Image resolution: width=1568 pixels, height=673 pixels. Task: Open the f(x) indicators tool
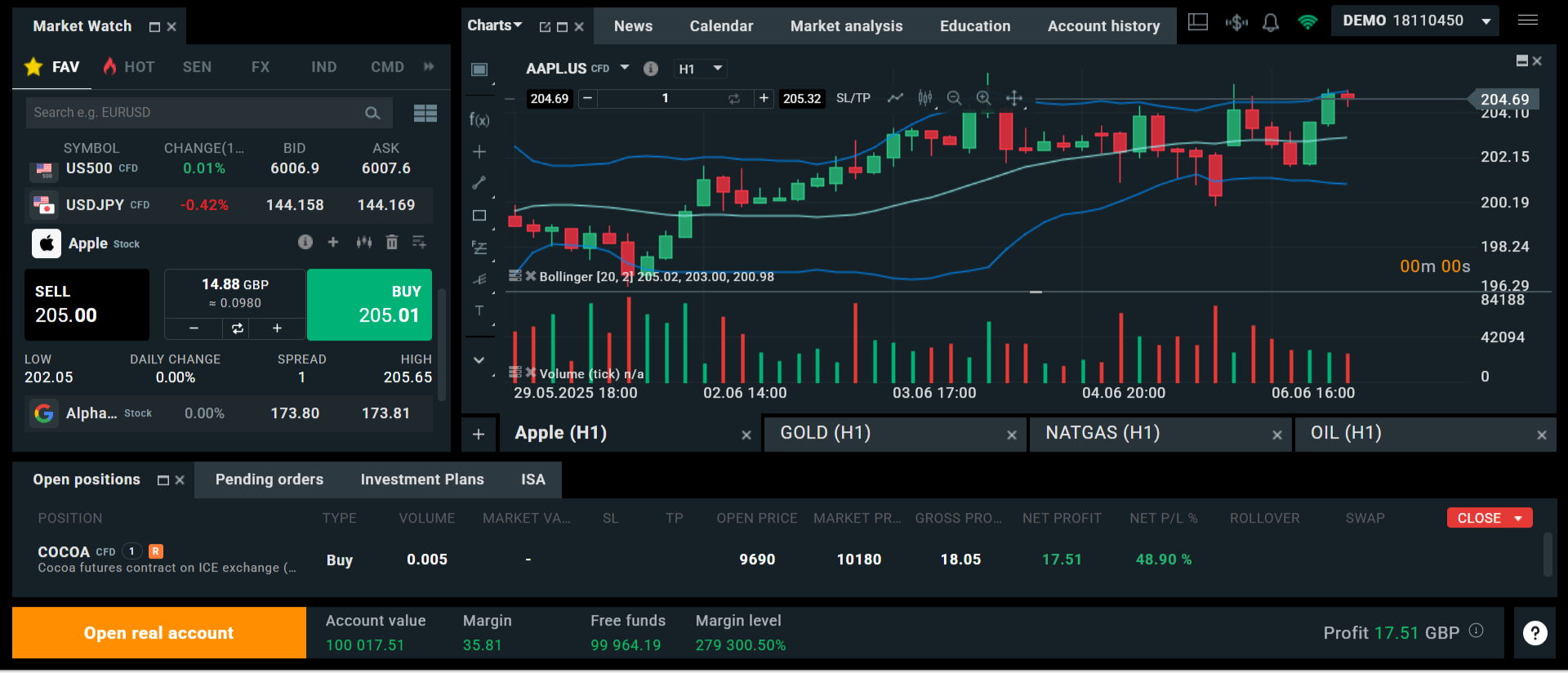coord(479,119)
